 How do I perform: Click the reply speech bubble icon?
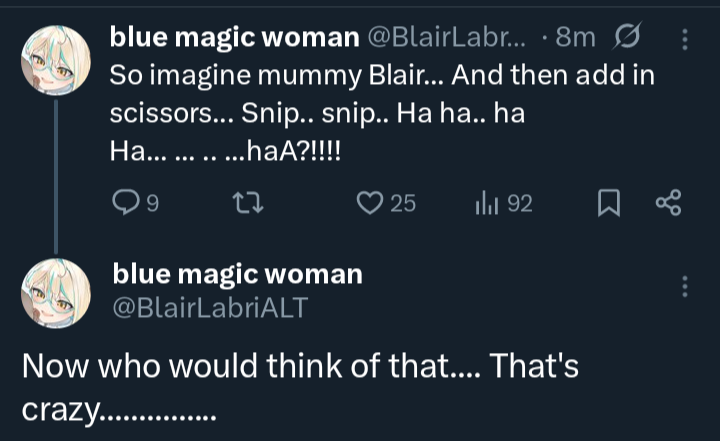click(126, 204)
